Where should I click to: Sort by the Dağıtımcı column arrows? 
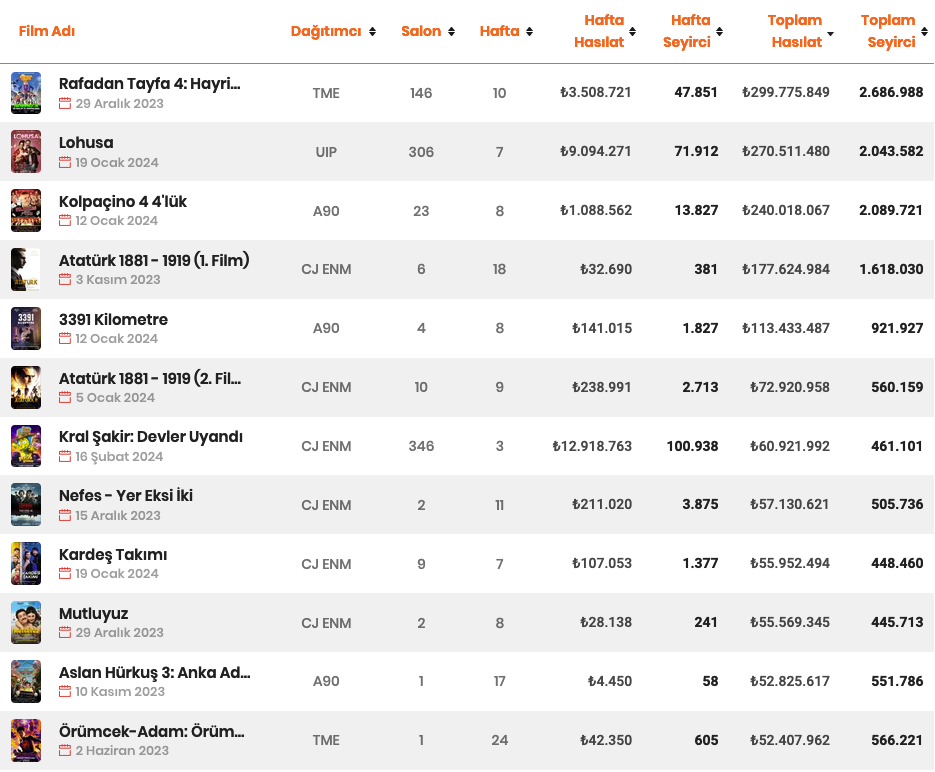(372, 32)
